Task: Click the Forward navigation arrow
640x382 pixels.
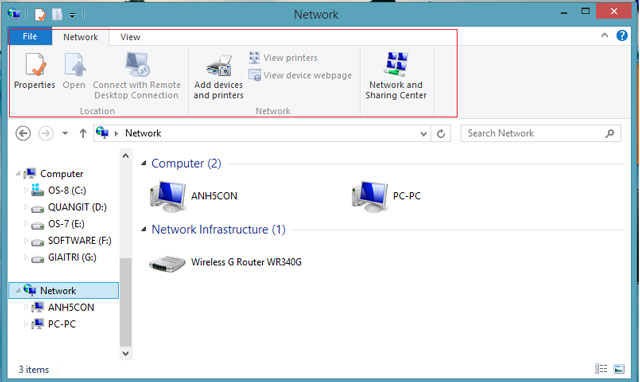Action: tap(46, 133)
